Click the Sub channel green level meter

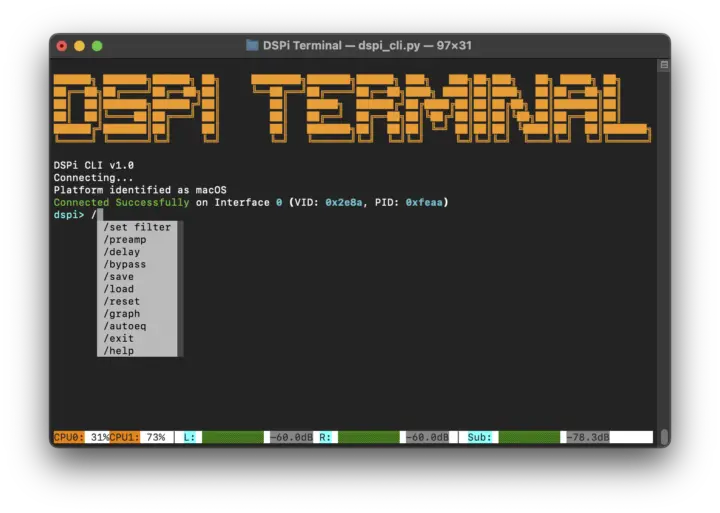(x=529, y=437)
